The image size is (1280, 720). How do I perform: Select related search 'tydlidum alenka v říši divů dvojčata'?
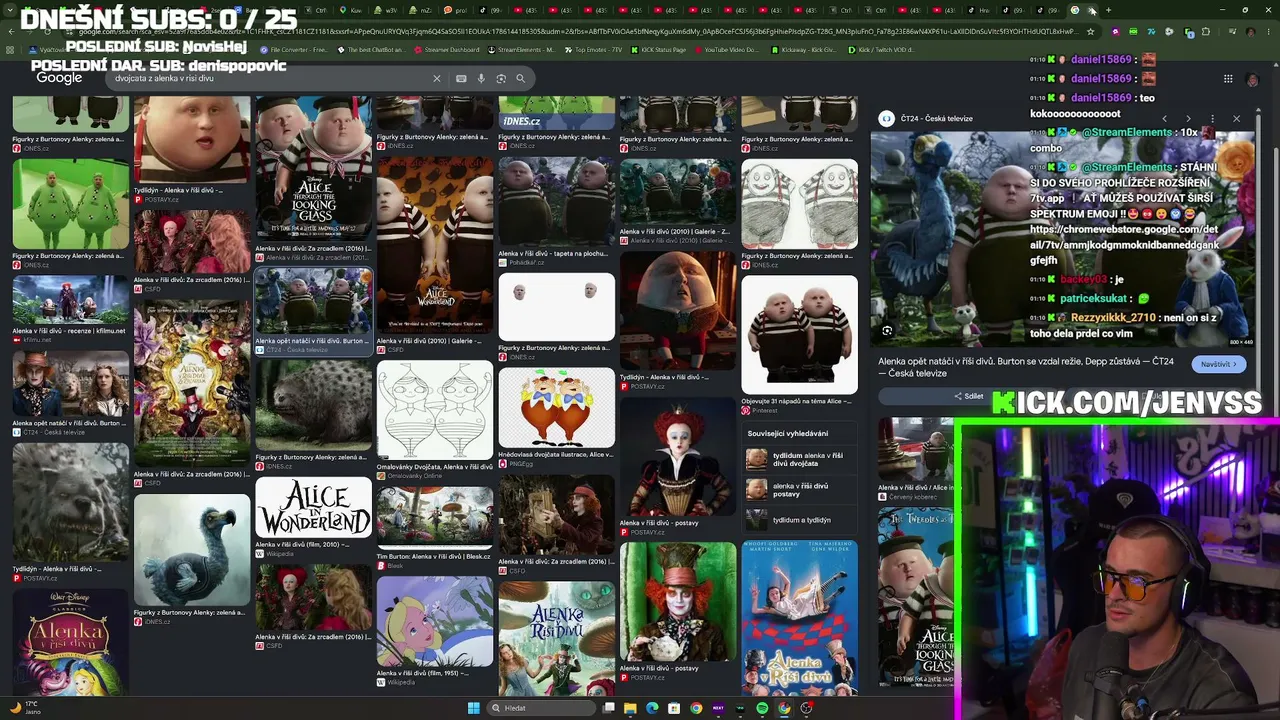point(799,459)
